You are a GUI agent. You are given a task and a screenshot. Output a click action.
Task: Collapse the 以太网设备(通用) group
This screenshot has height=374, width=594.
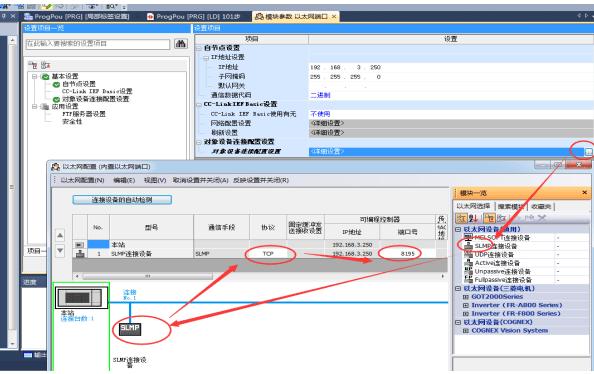pos(458,229)
